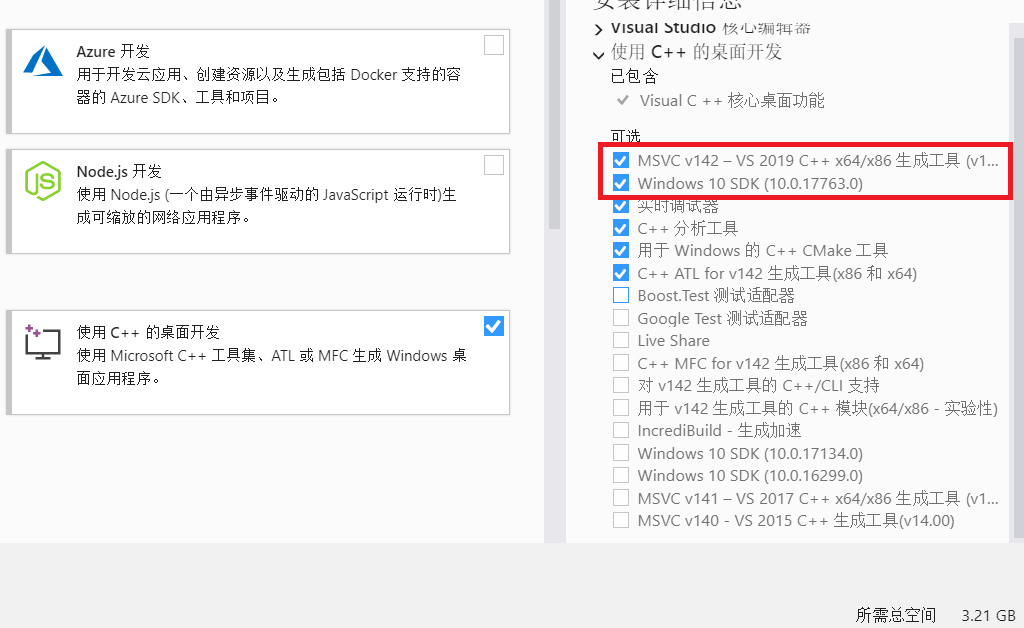Check Windows 10 SDK (10.0.16299.0)
Screen dimensions: 1024x628
coord(621,475)
